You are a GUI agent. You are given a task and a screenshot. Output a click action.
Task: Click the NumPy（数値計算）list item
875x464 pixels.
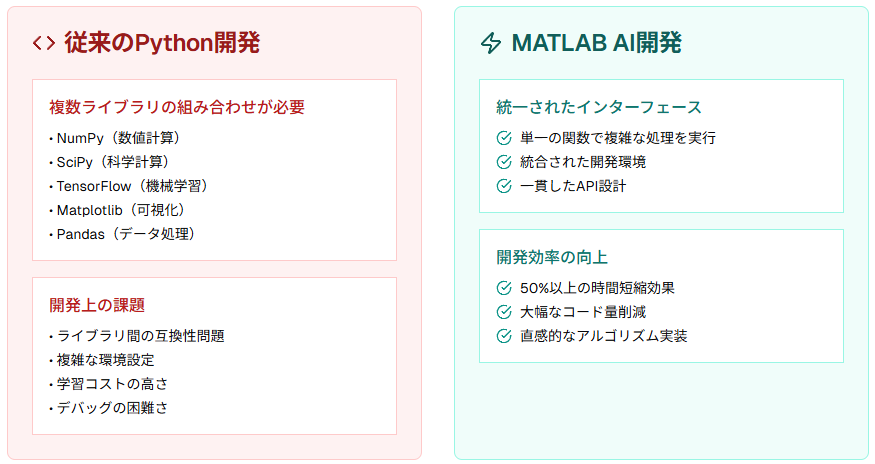pyautogui.click(x=114, y=138)
